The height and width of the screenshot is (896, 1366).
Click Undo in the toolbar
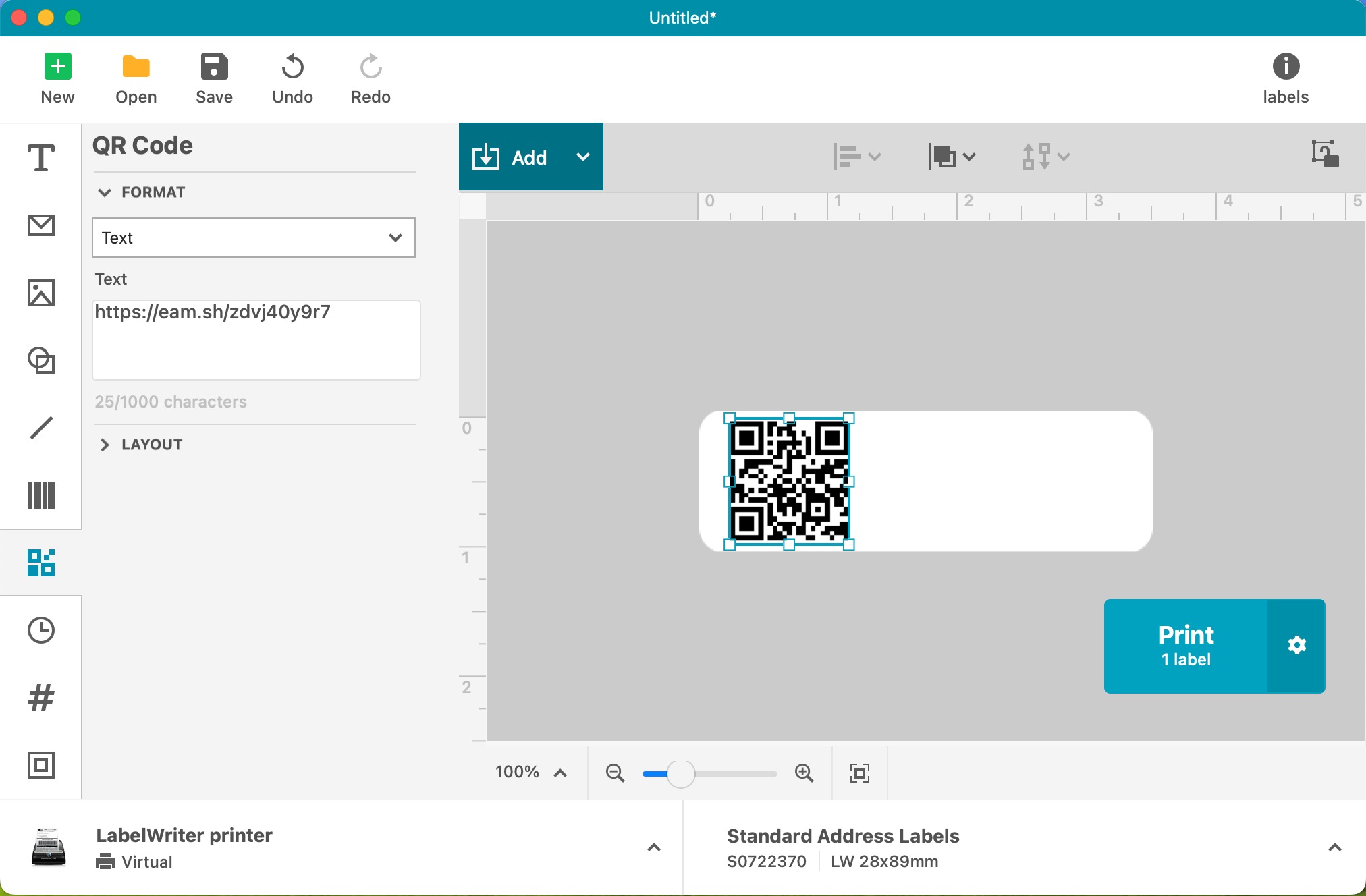292,78
